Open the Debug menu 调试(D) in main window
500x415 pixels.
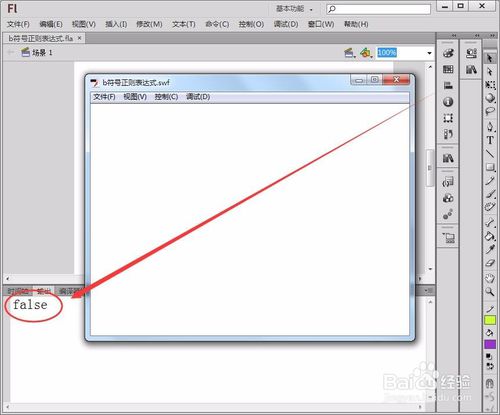click(x=286, y=24)
